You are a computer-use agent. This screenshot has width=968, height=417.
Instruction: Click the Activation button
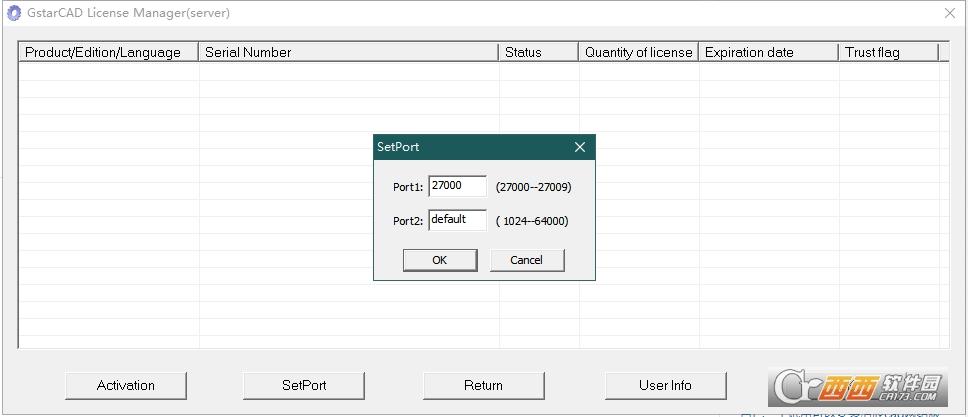point(125,385)
